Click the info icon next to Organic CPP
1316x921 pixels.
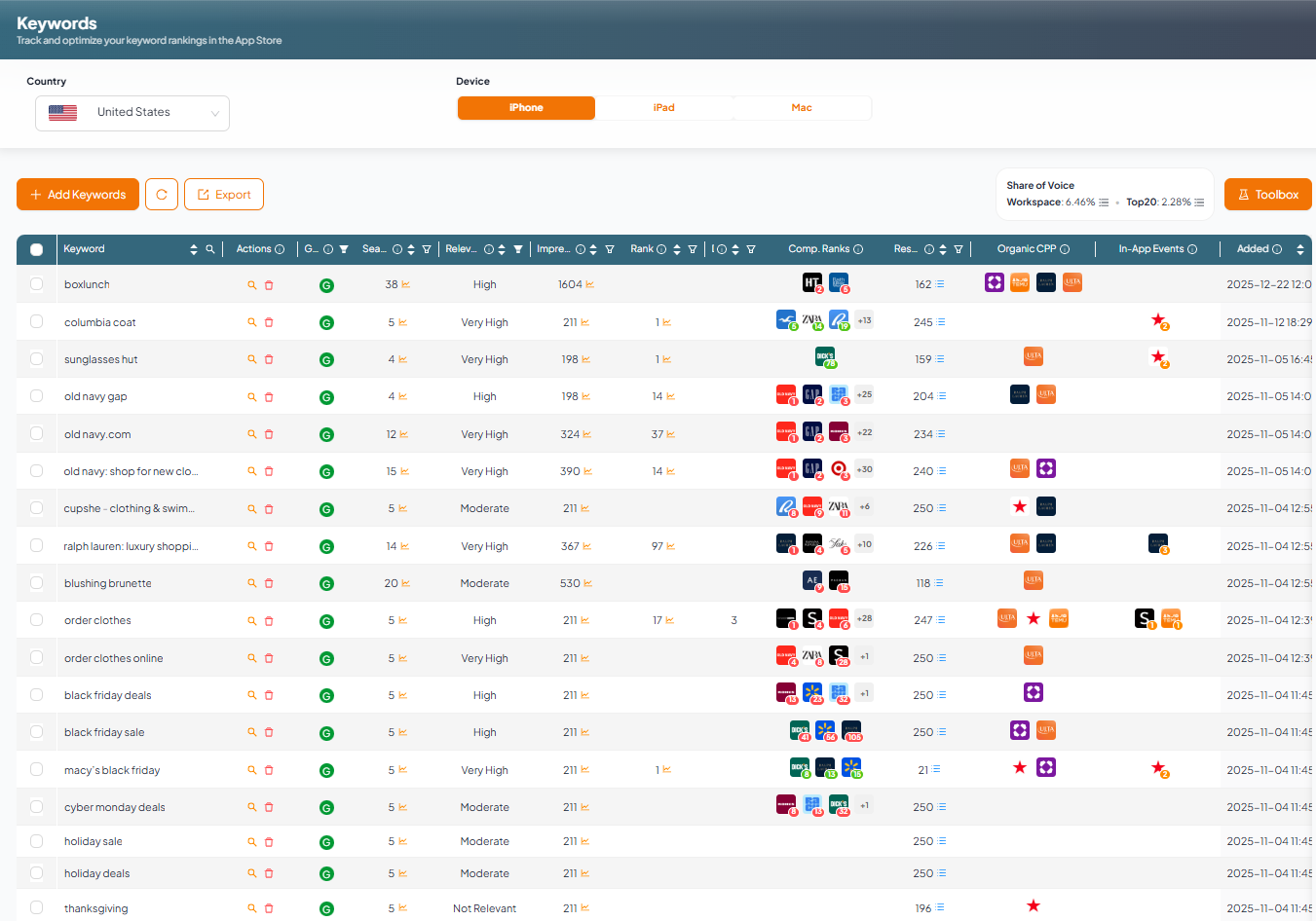tap(1065, 249)
